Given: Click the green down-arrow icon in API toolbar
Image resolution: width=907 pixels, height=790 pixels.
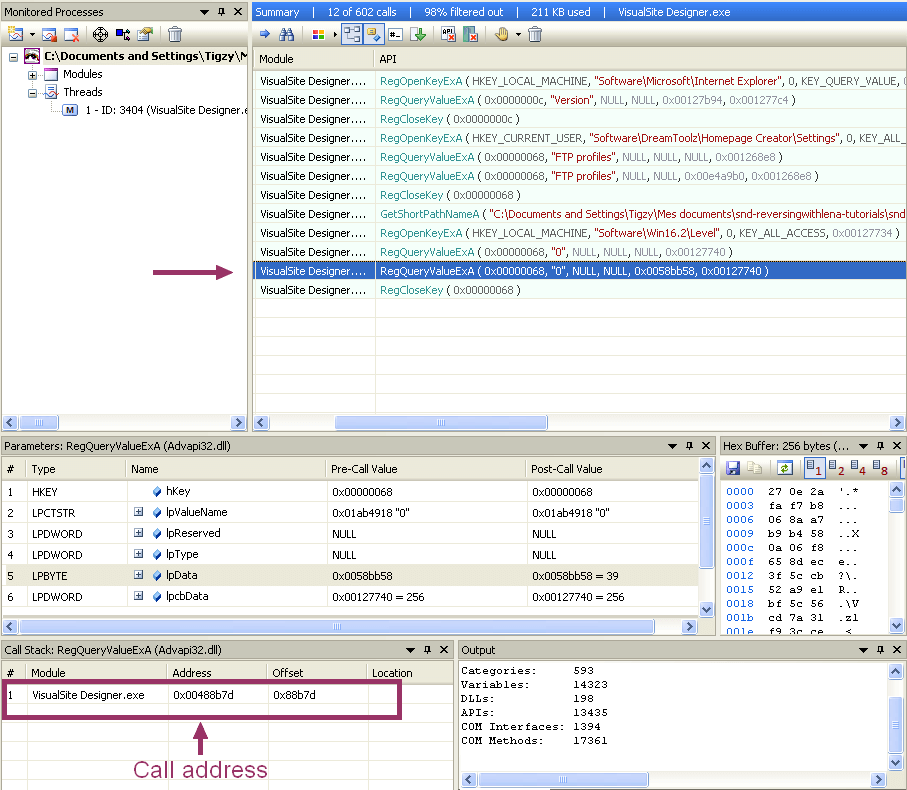Looking at the screenshot, I should click(x=418, y=34).
